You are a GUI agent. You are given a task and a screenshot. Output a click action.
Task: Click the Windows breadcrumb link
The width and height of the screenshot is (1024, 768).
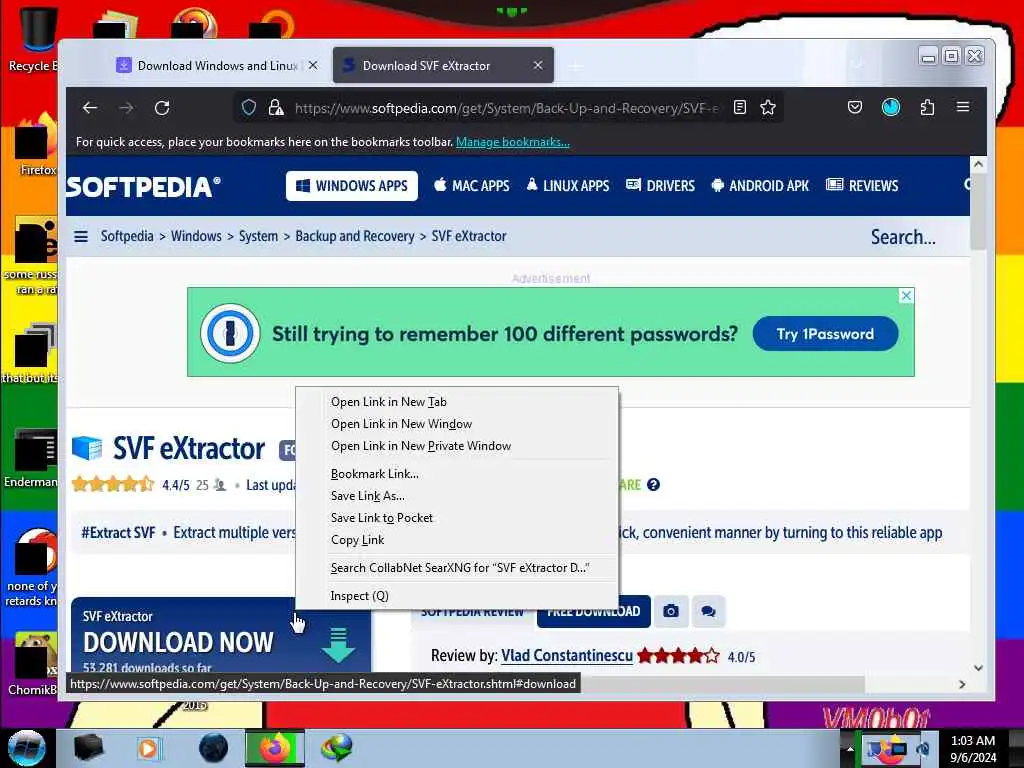point(196,236)
